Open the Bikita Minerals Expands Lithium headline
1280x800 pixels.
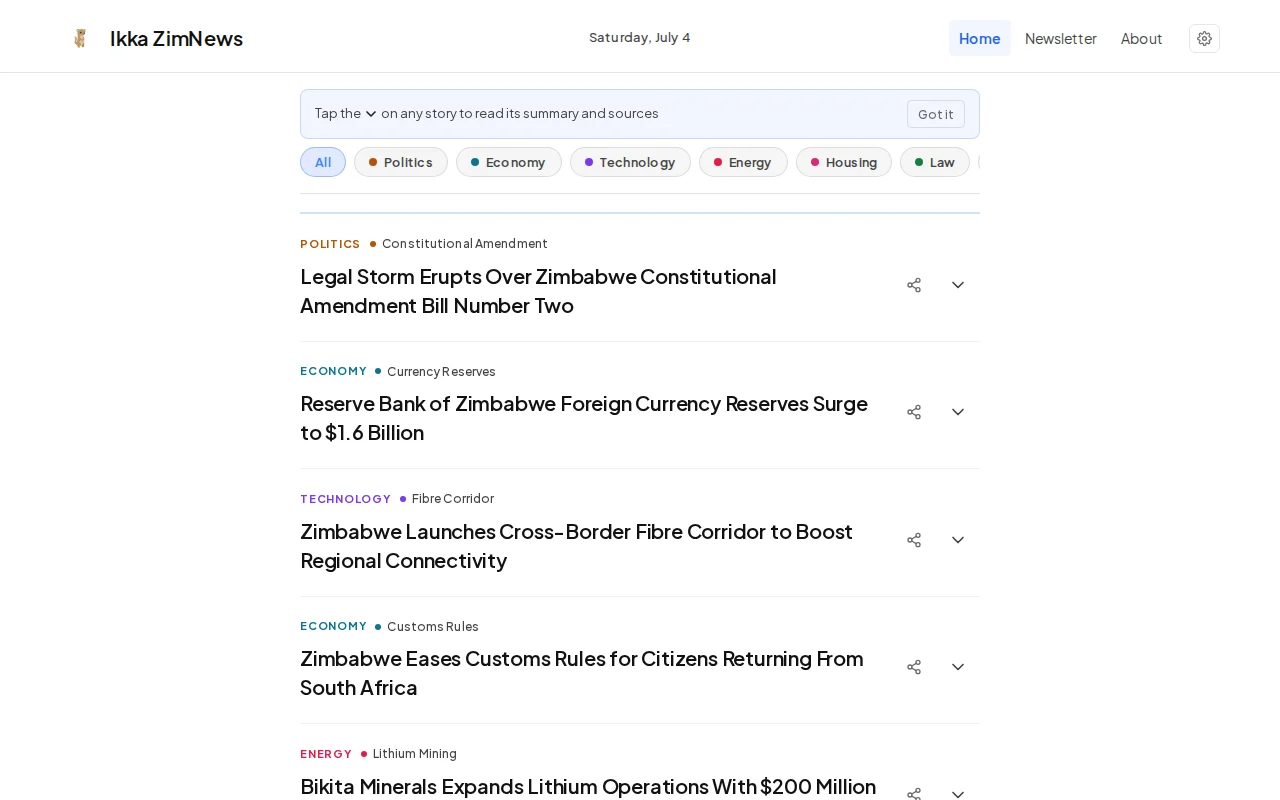588,787
